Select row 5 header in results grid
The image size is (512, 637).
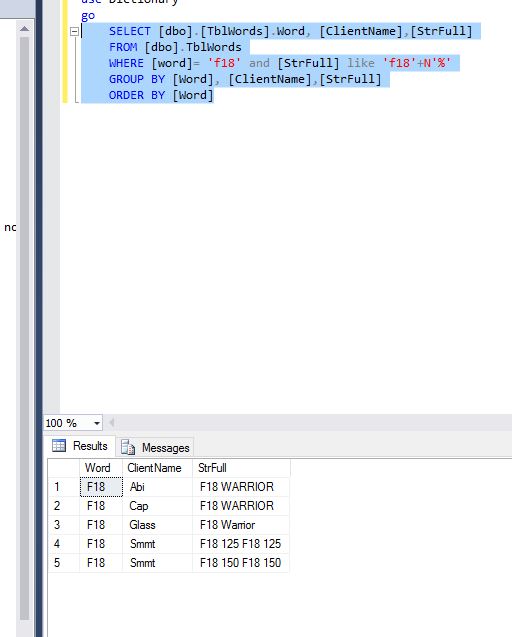pos(64,563)
